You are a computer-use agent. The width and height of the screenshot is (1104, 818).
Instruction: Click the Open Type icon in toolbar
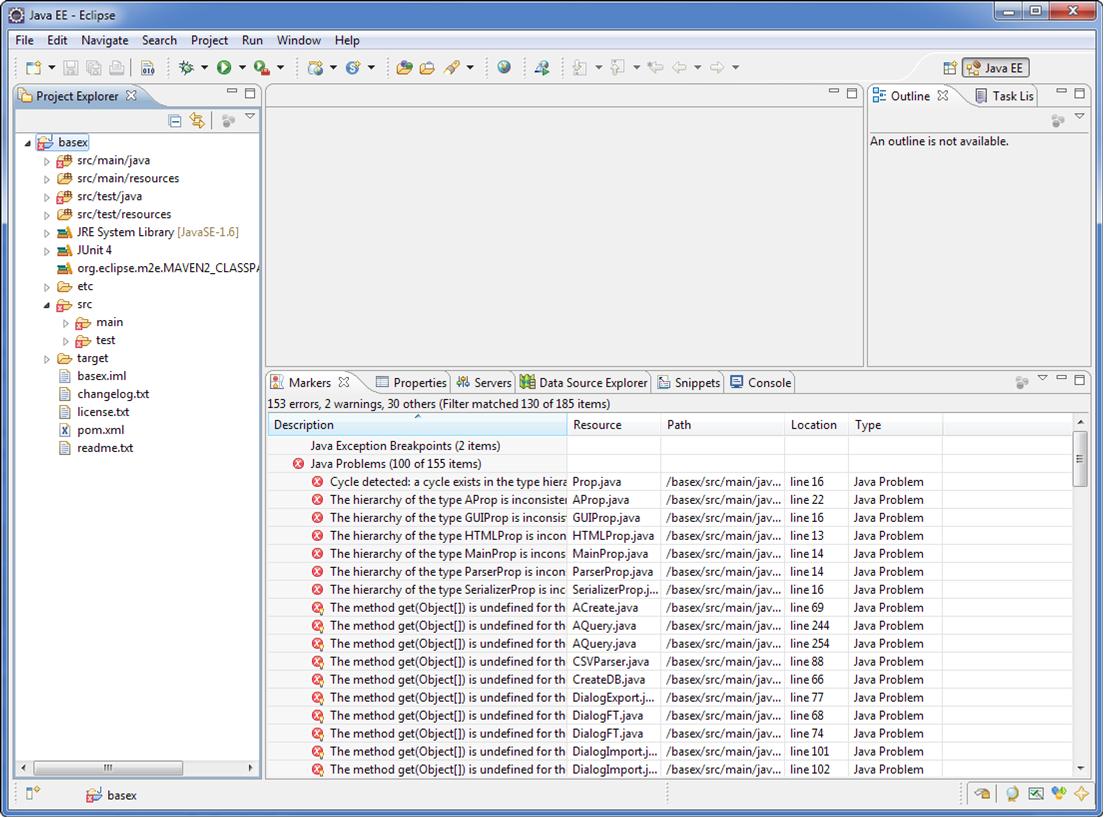[x=404, y=68]
